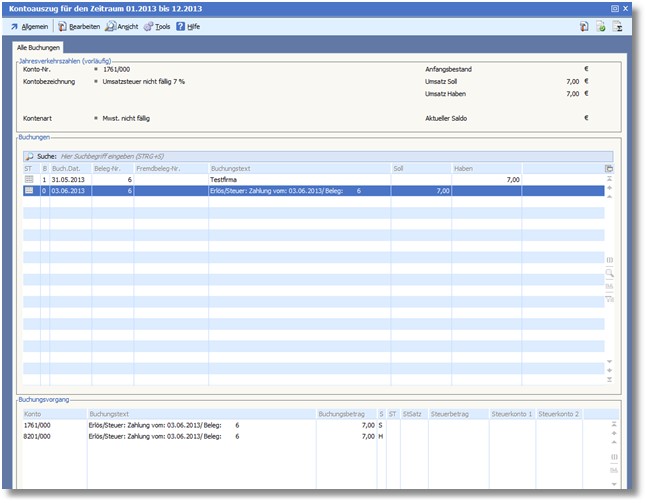This screenshot has width=646, height=503.
Task: Open the Tools menu
Action: point(156,26)
